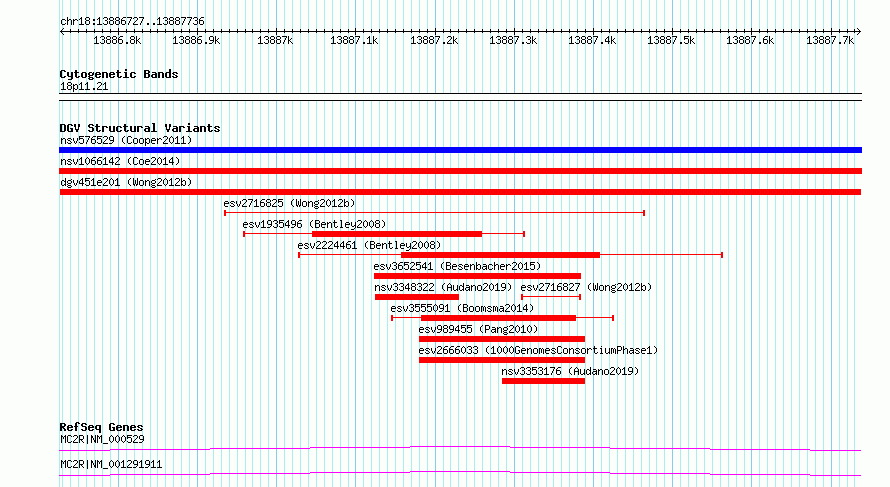Click the 13886.8k ruler tick label
This screenshot has height=487, width=890.
click(117, 40)
